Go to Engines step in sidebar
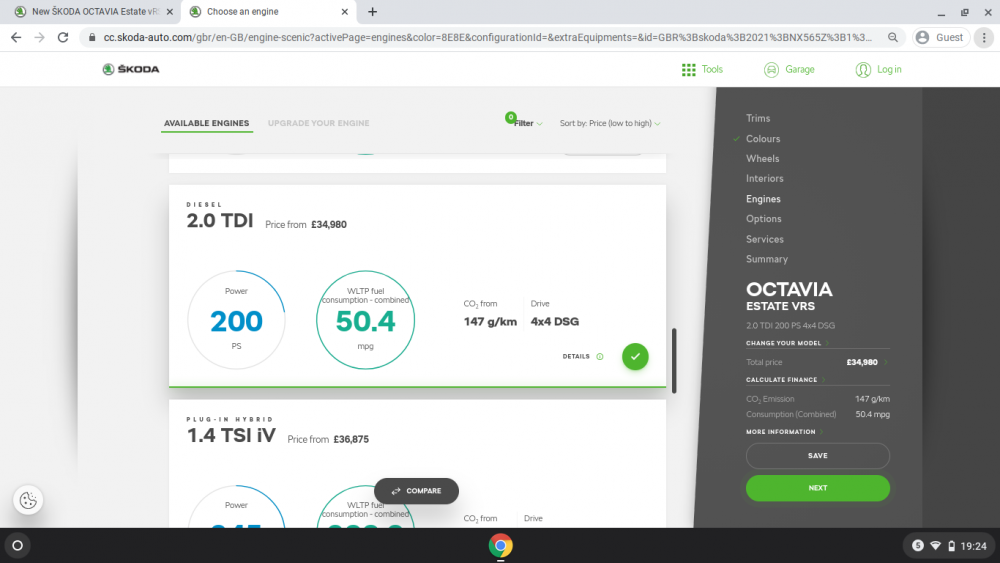1000x563 pixels. 763,199
